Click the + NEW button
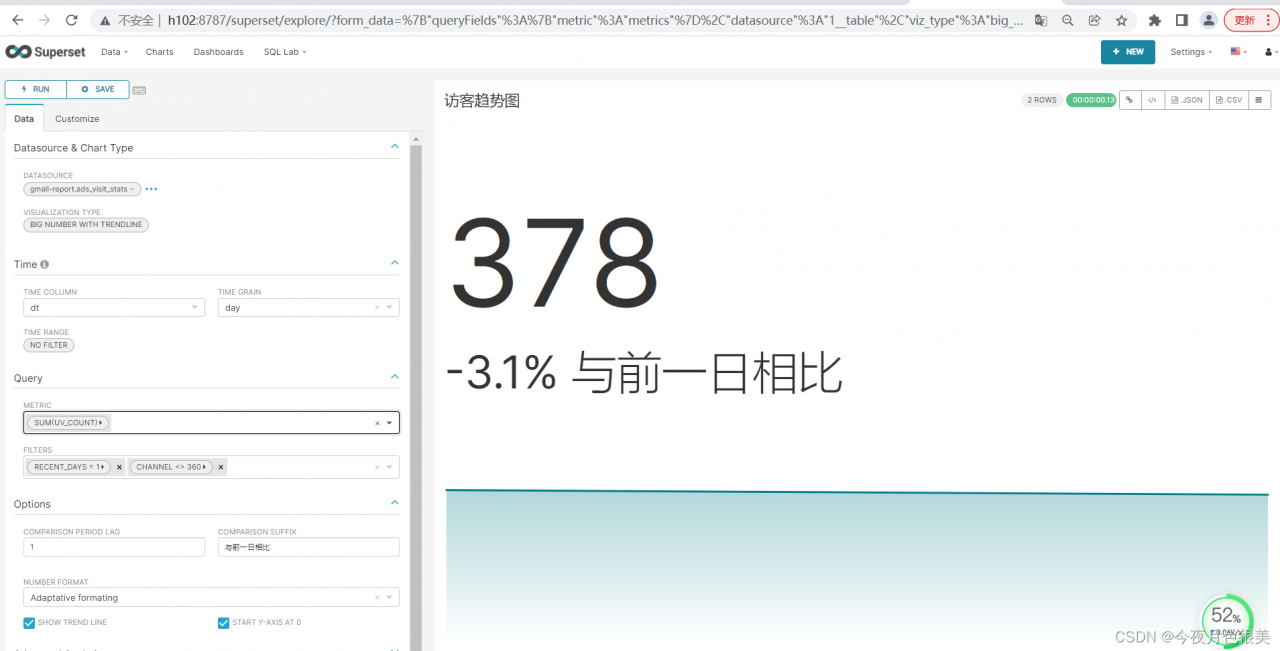The width and height of the screenshot is (1280, 651). pos(1128,52)
